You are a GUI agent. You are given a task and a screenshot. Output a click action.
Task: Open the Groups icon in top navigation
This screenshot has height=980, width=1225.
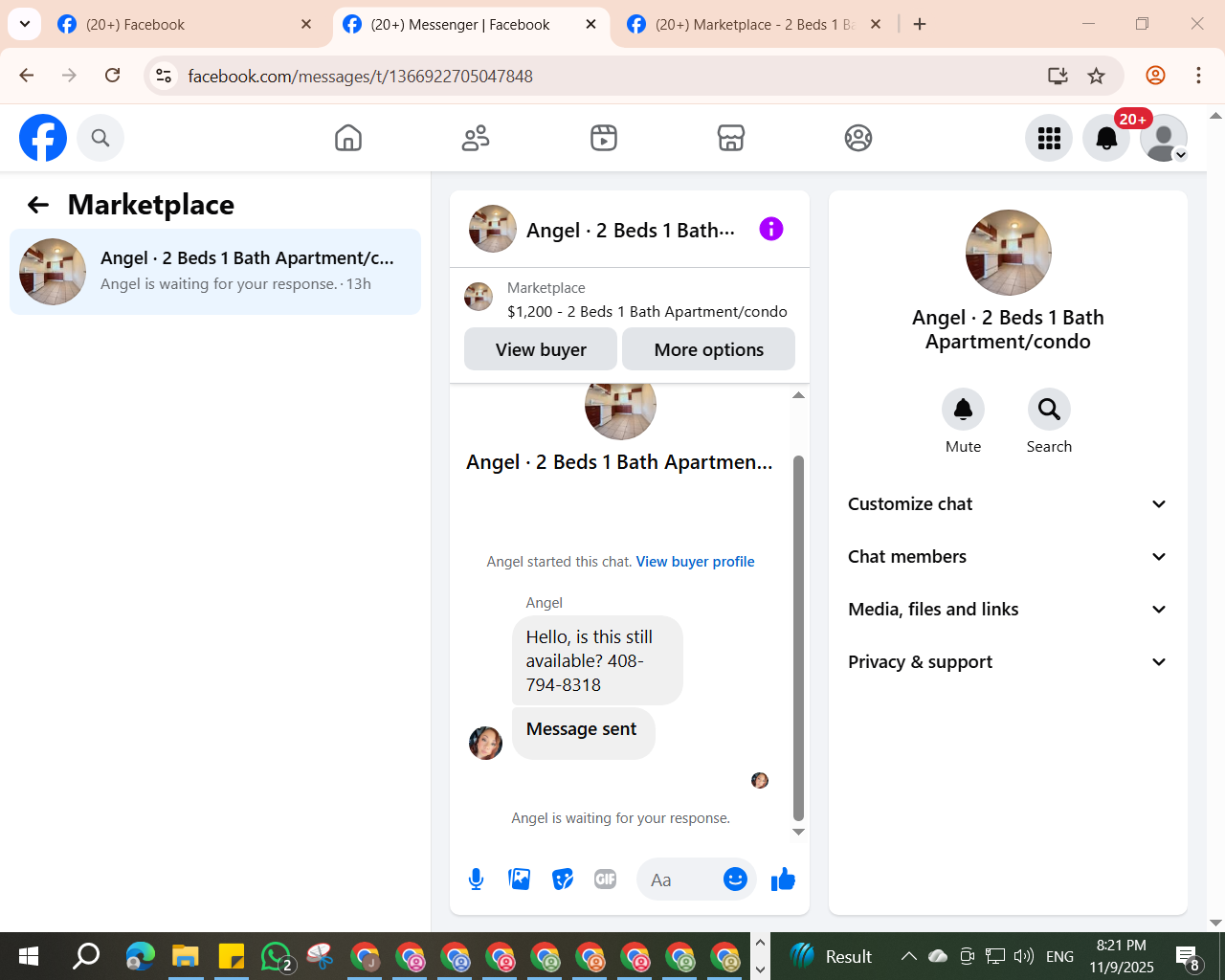tap(858, 138)
